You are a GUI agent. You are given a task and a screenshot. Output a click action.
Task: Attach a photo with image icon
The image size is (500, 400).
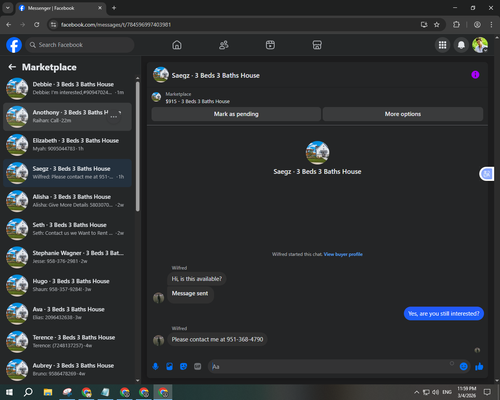pyautogui.click(x=169, y=367)
